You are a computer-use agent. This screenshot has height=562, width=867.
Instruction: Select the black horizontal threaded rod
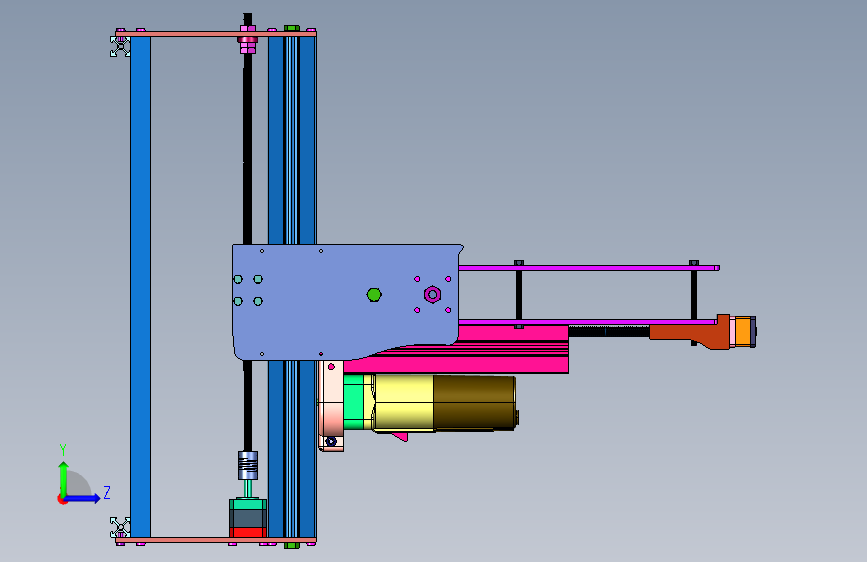pos(609,331)
